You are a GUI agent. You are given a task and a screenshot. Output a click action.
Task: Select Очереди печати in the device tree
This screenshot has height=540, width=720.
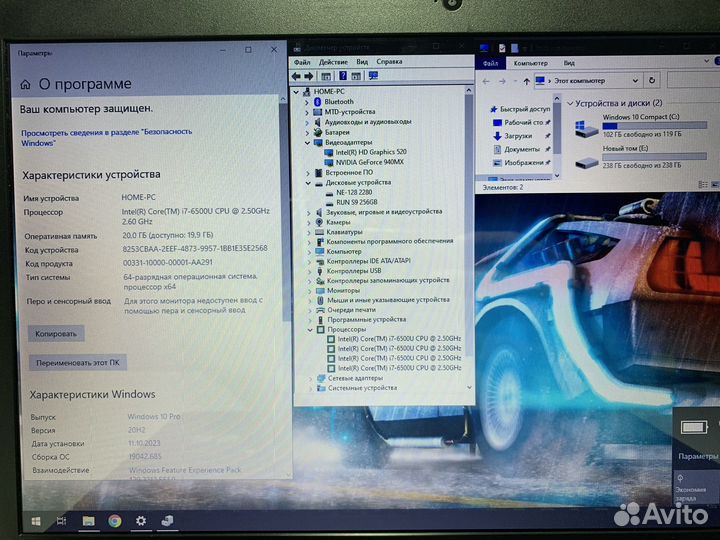[351, 310]
